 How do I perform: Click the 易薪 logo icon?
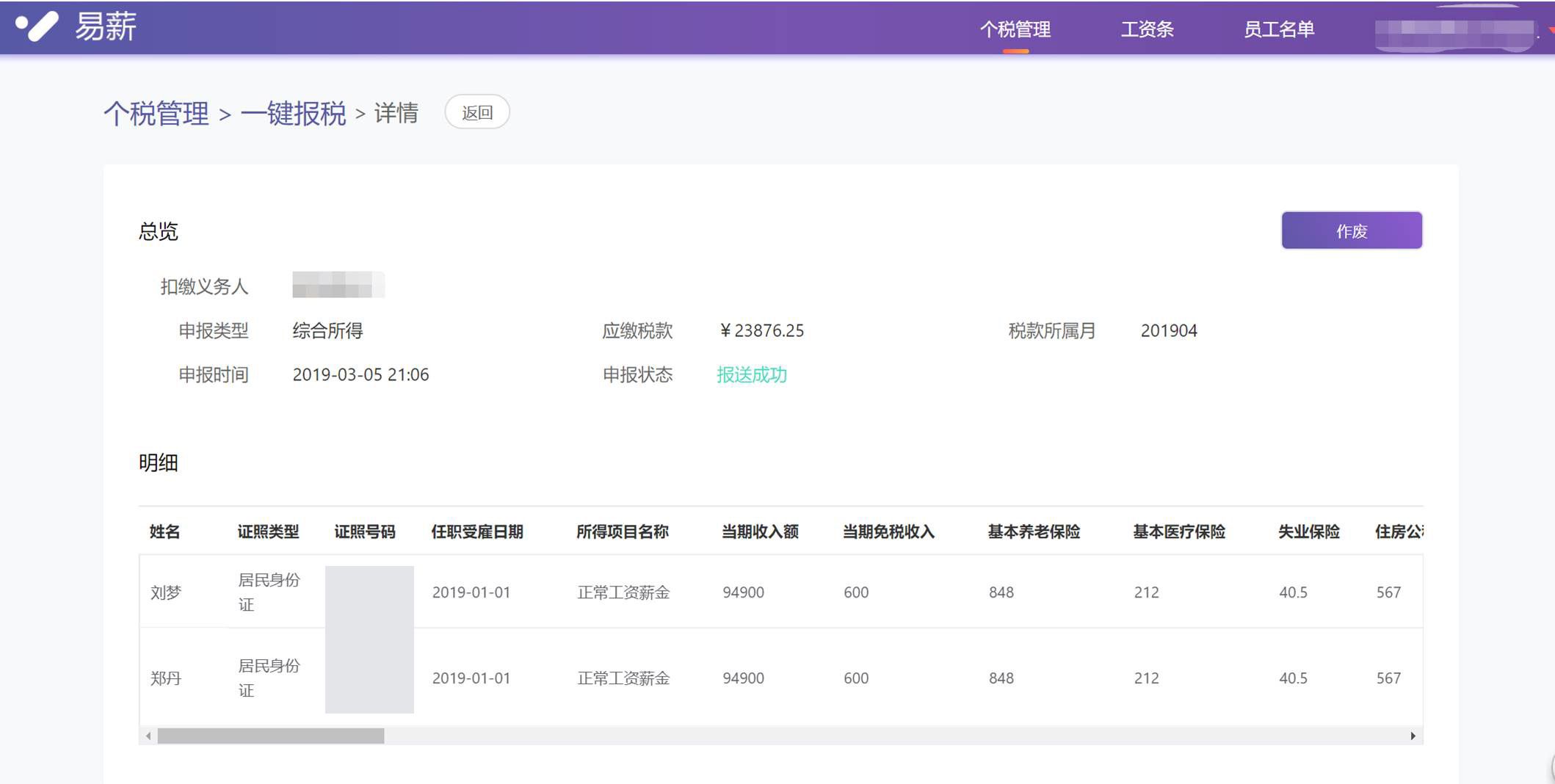tap(37, 27)
